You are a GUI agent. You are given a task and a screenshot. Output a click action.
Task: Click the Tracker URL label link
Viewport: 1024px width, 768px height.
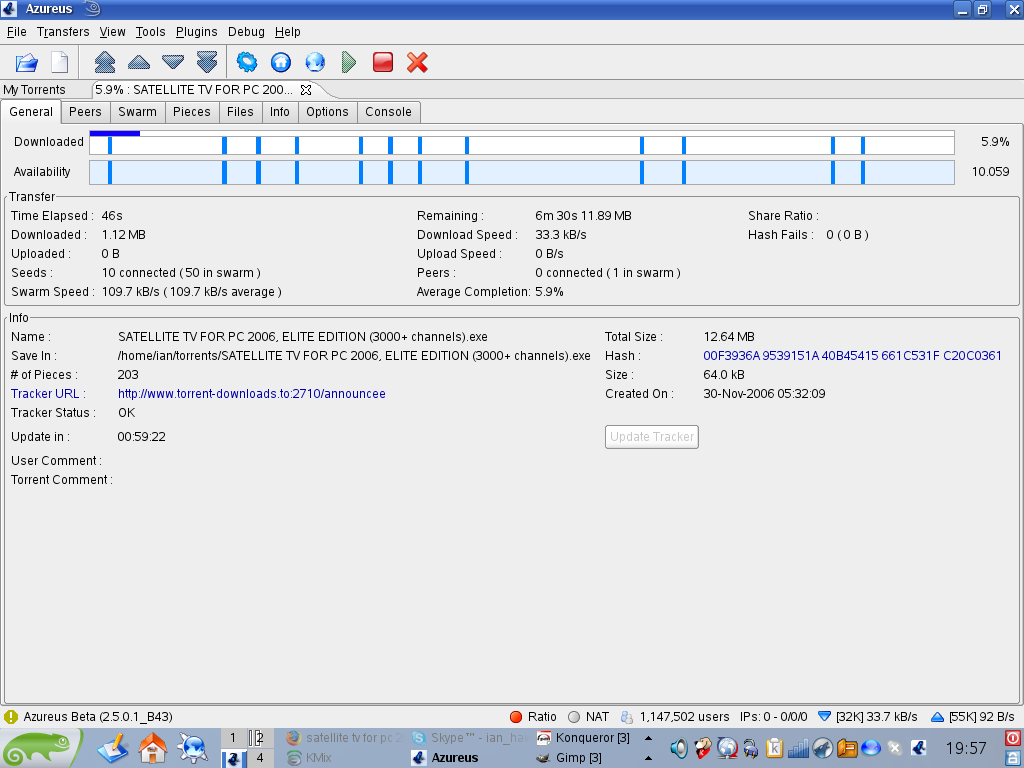tap(48, 394)
